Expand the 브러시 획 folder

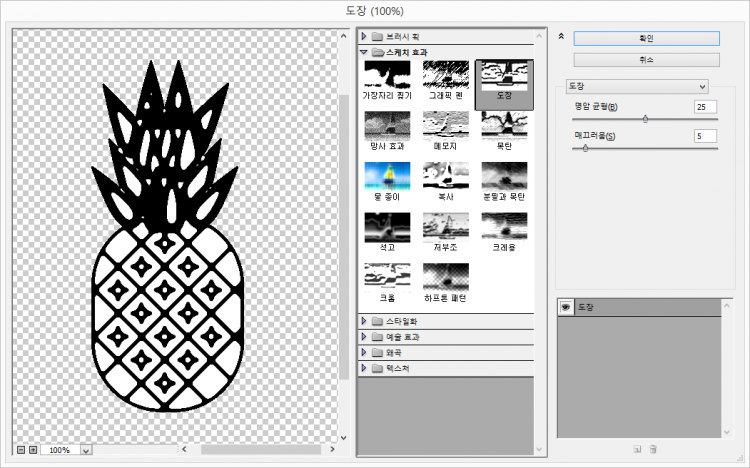(x=364, y=36)
